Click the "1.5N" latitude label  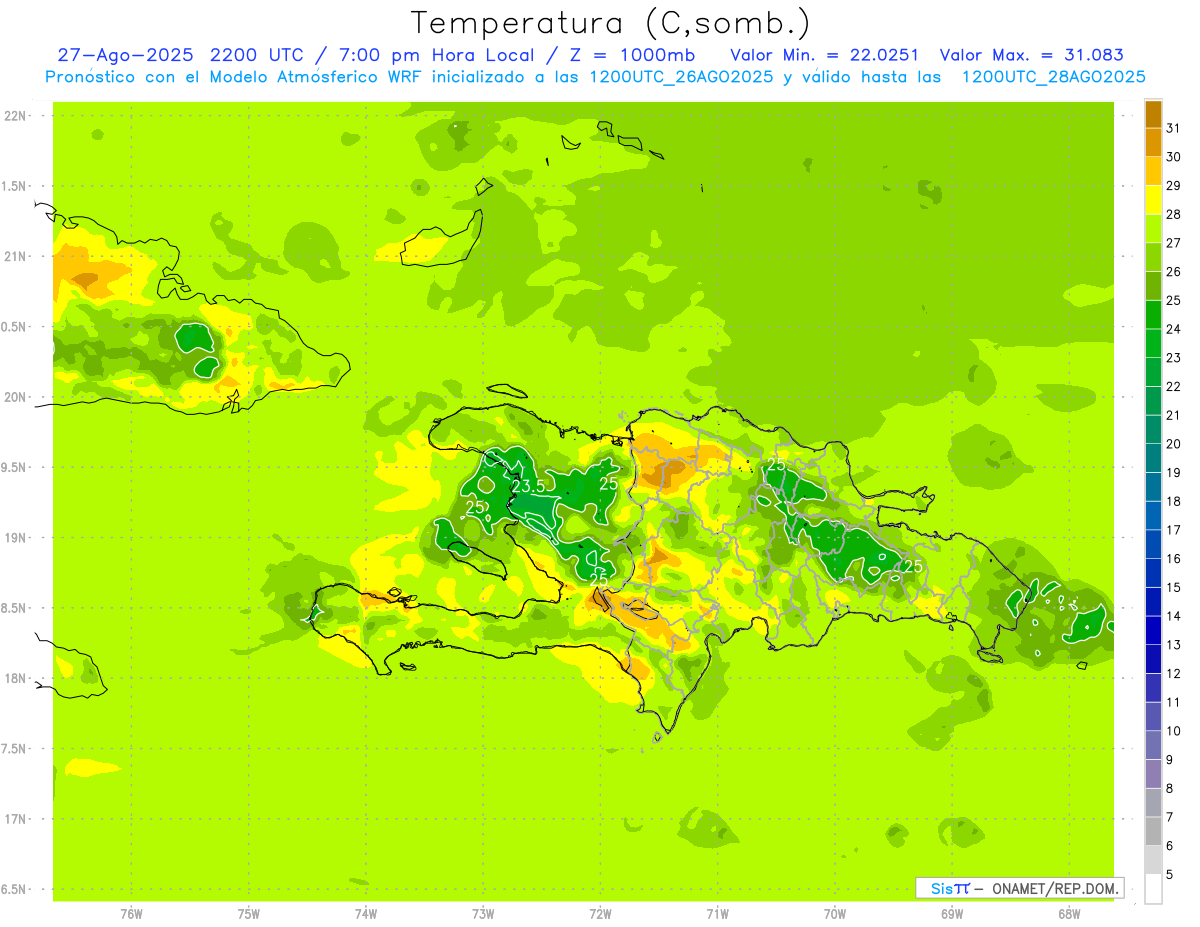[x=15, y=186]
